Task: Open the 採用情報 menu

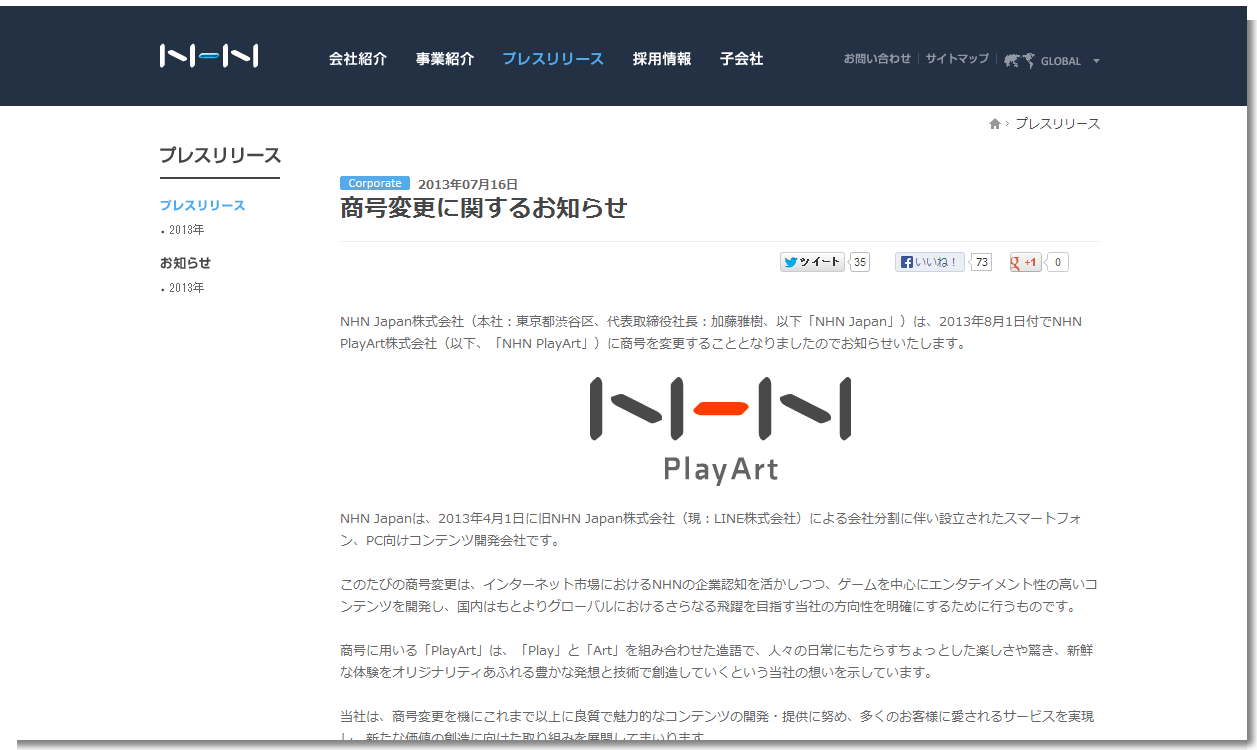Action: pyautogui.click(x=662, y=59)
